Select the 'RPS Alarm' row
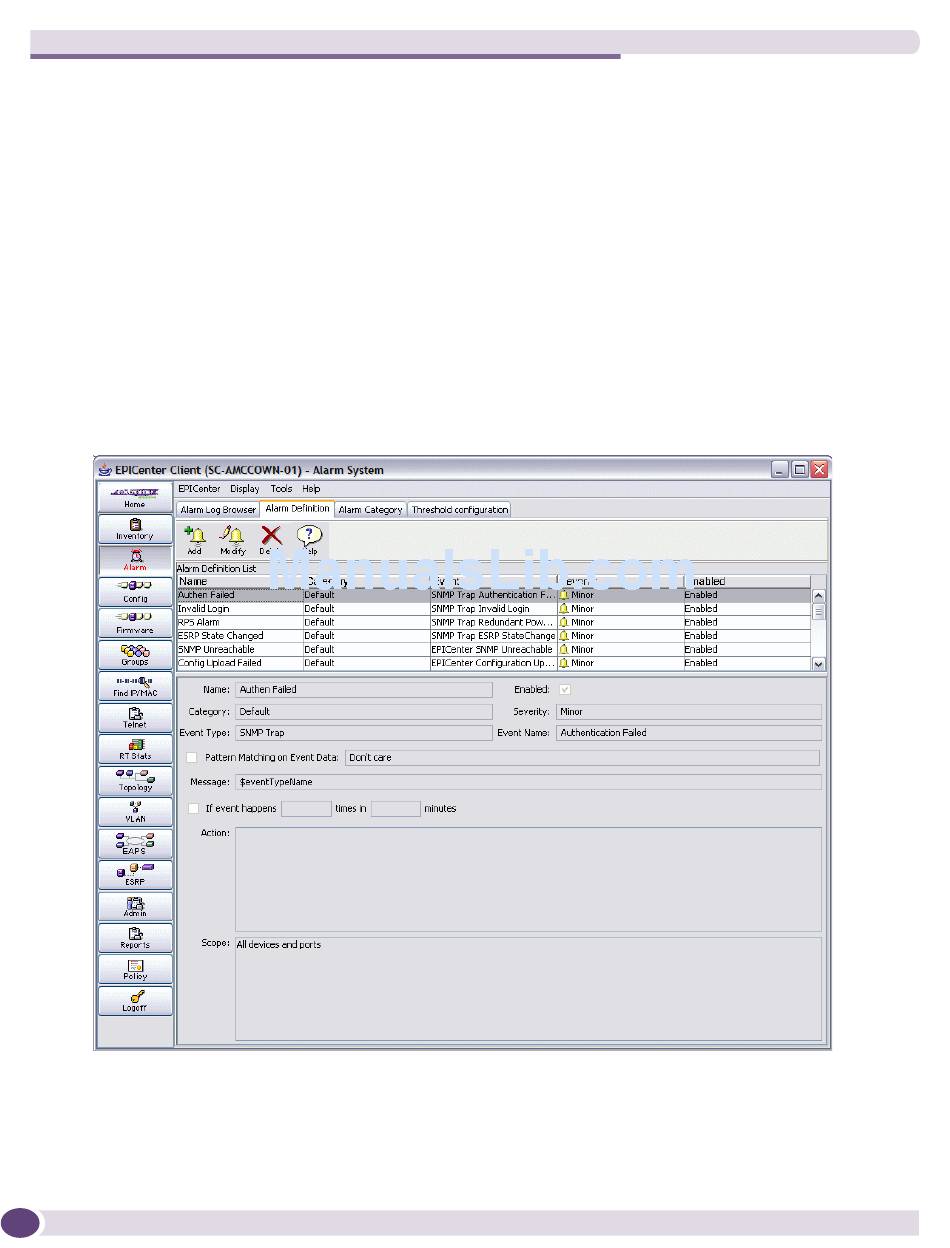950x1248 pixels. point(494,622)
